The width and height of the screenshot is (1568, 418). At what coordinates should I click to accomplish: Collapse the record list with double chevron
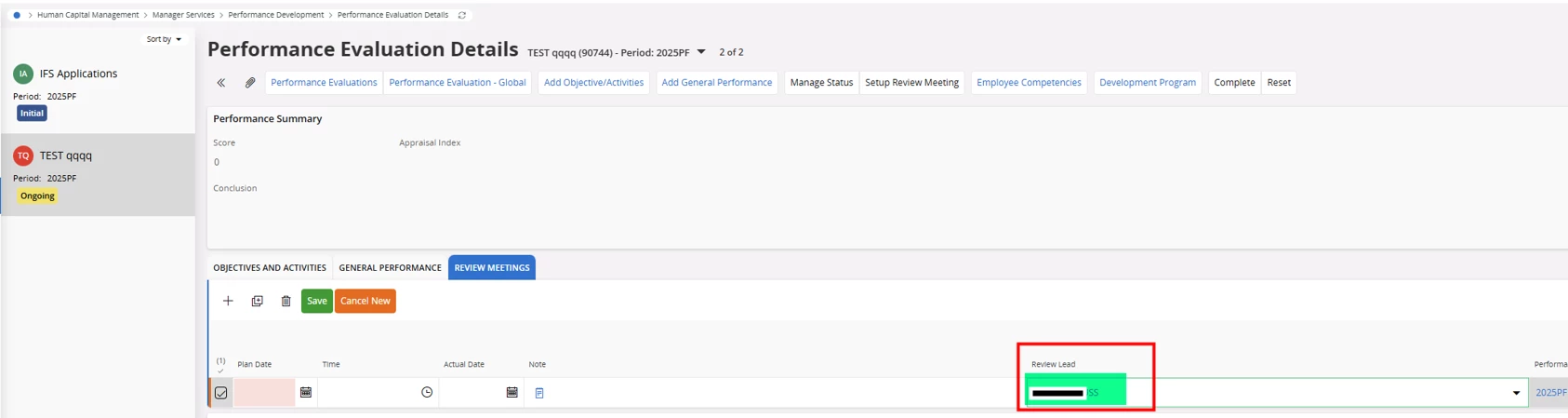click(x=221, y=83)
